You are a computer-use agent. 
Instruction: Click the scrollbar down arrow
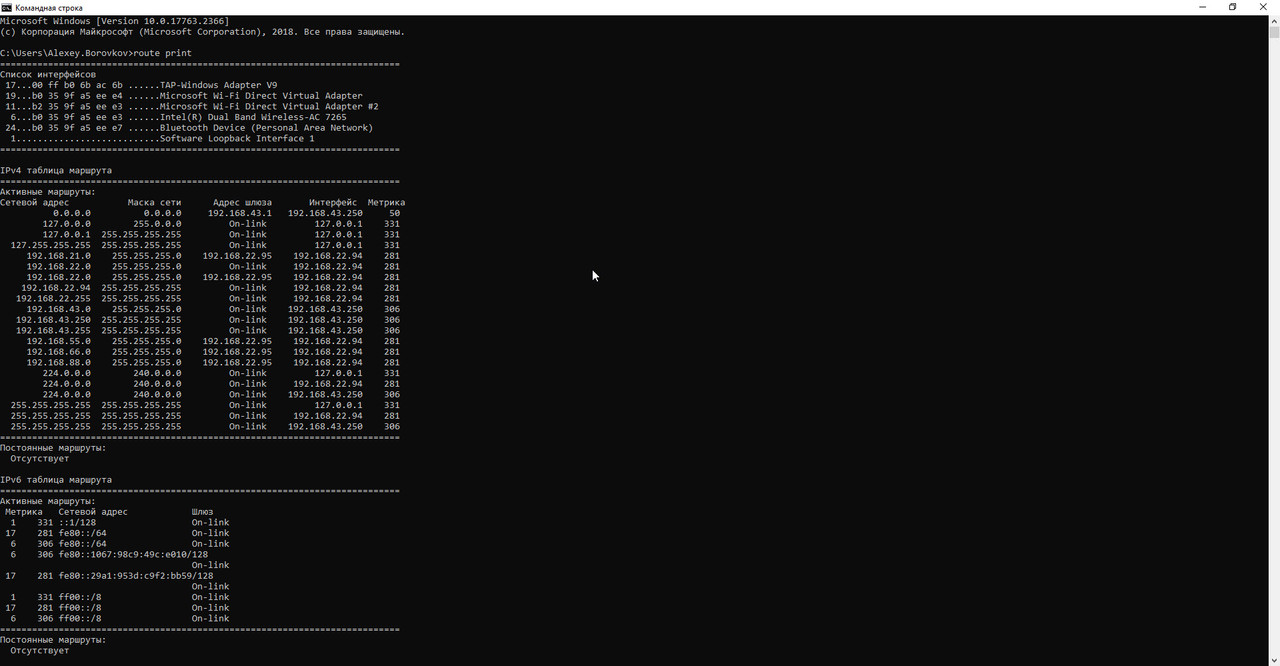[x=1274, y=660]
